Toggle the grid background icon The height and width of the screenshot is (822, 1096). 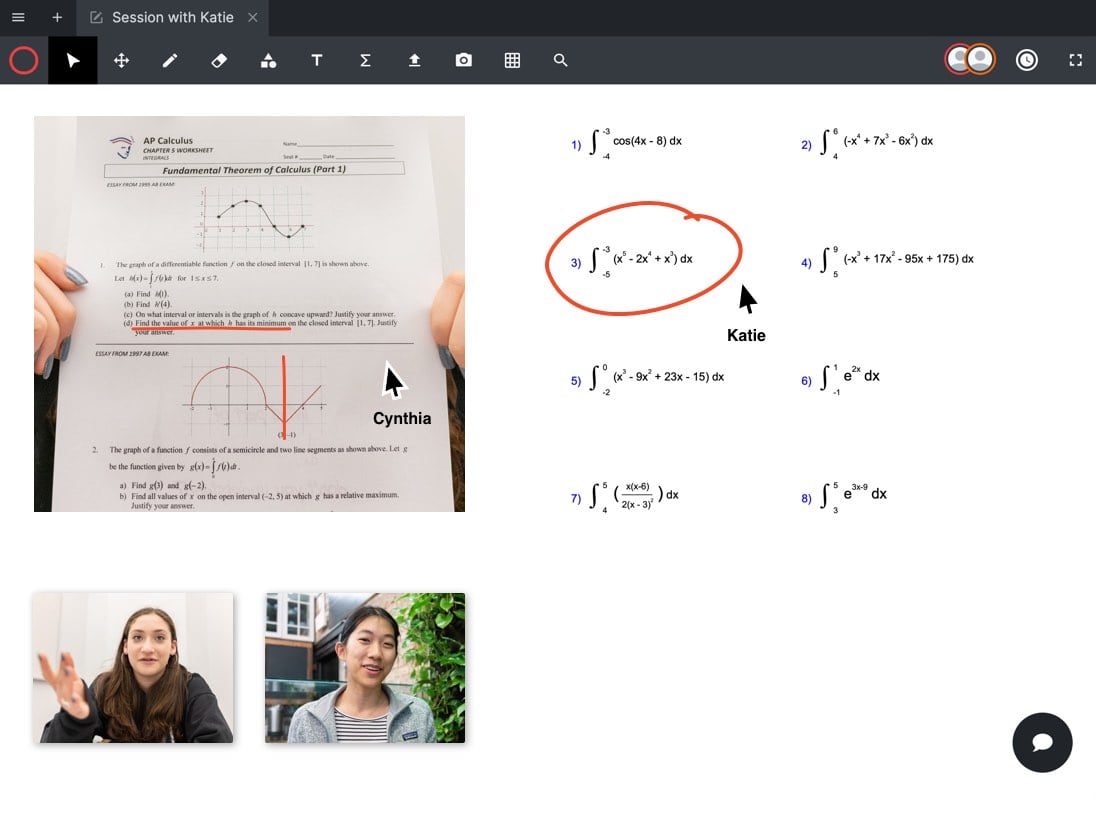pos(512,61)
